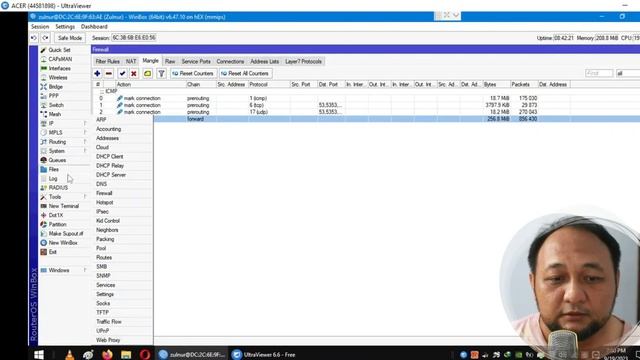
Task: Open Mesh in sidebar
Action: click(x=55, y=114)
